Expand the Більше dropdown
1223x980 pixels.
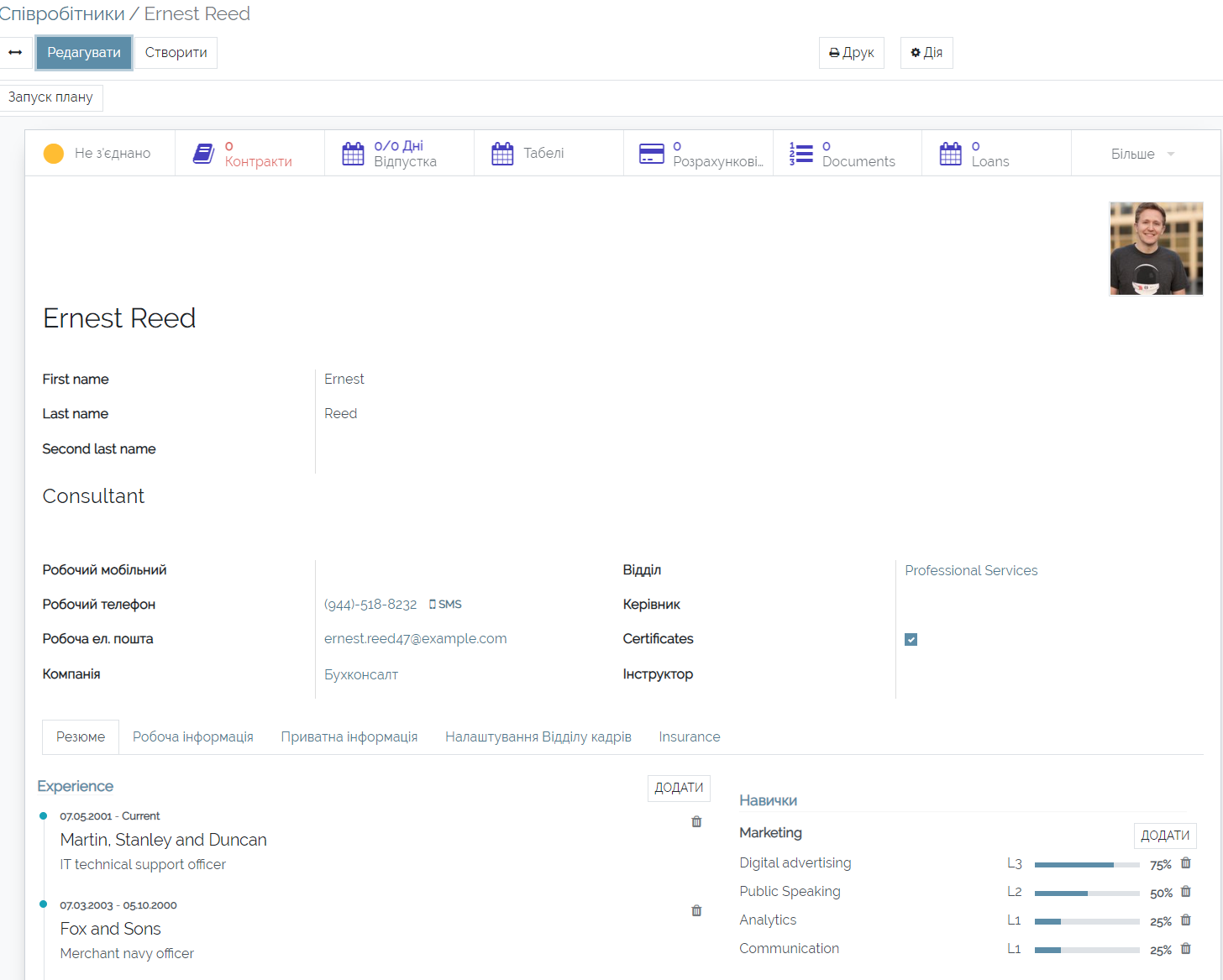pyautogui.click(x=1142, y=154)
